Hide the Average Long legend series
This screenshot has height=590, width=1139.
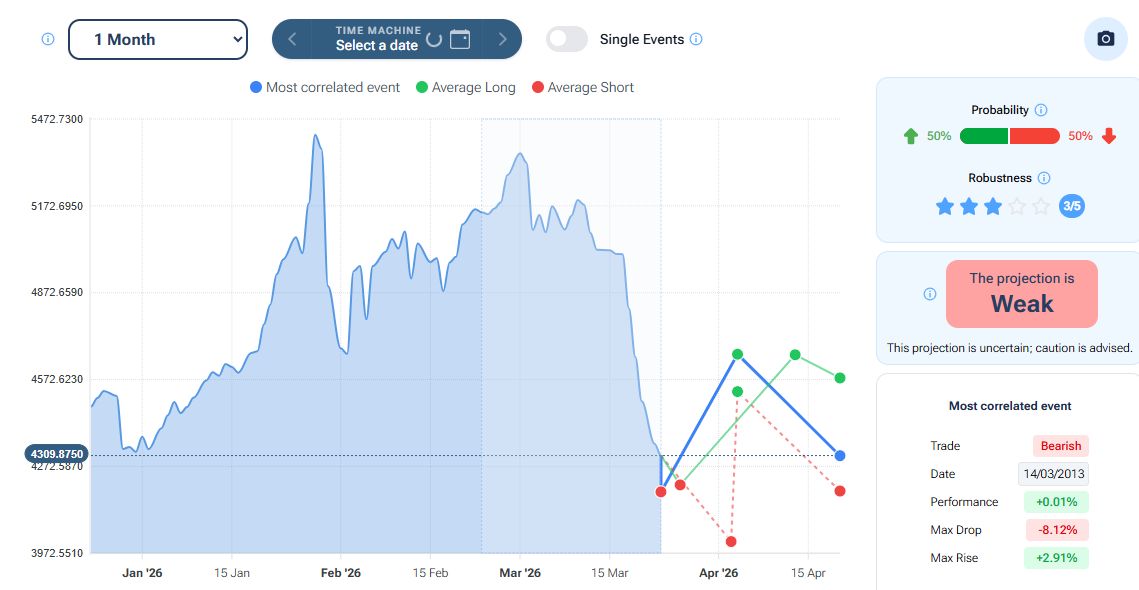[466, 87]
